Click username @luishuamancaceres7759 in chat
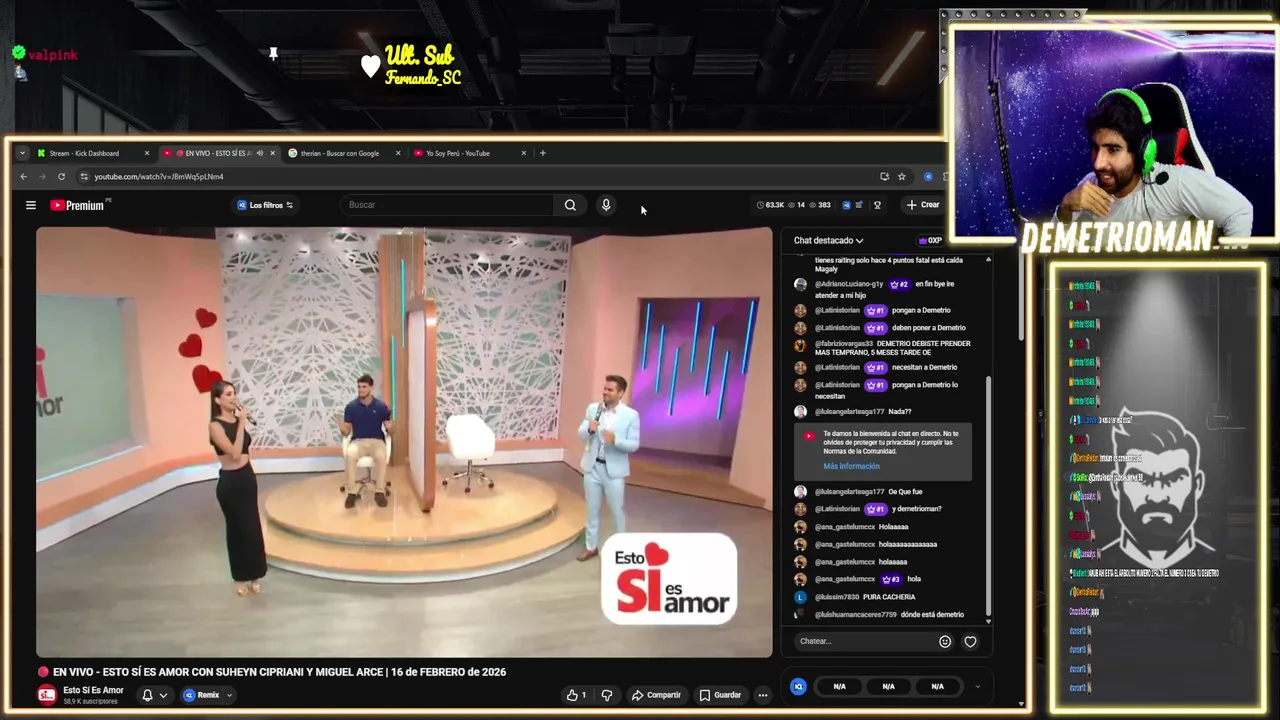The height and width of the screenshot is (720, 1280). tap(855, 615)
